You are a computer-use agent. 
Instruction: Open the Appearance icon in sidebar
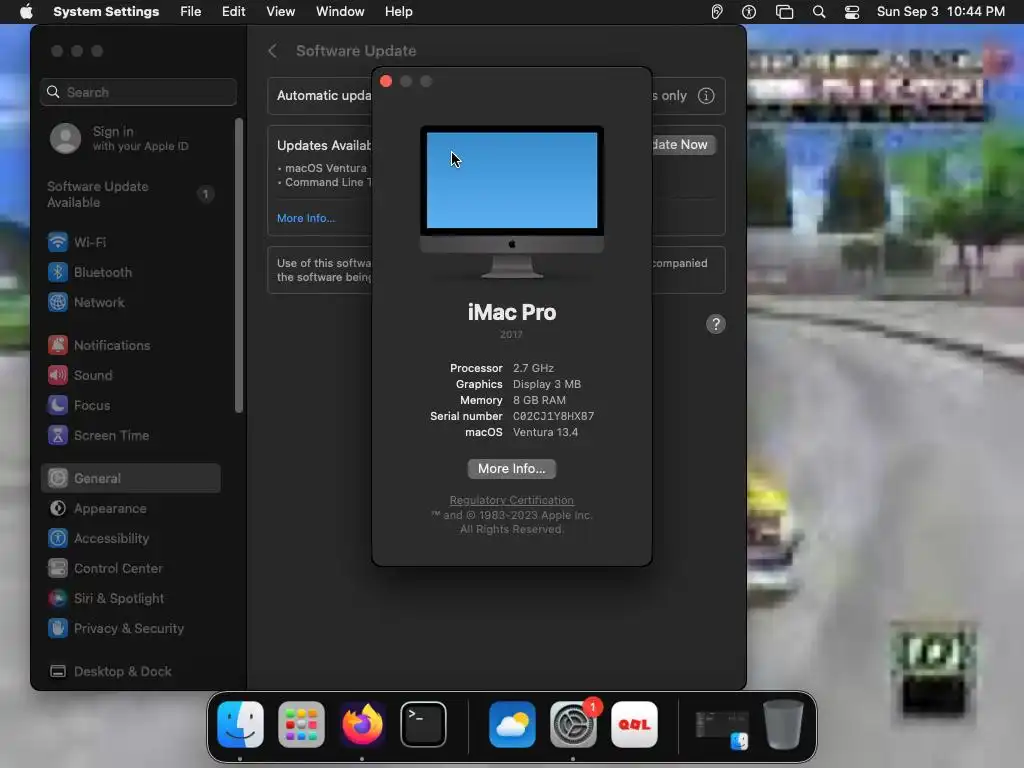[57, 509]
